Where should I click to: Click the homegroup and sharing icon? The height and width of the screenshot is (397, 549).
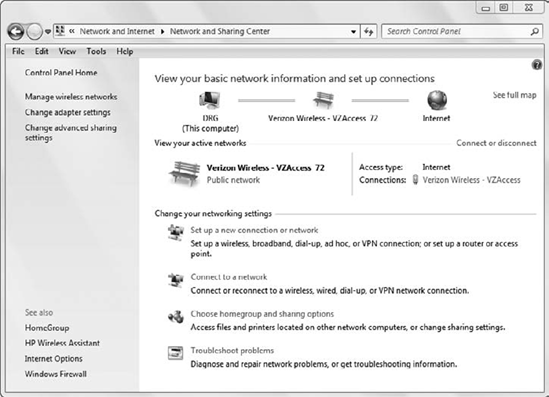[176, 316]
